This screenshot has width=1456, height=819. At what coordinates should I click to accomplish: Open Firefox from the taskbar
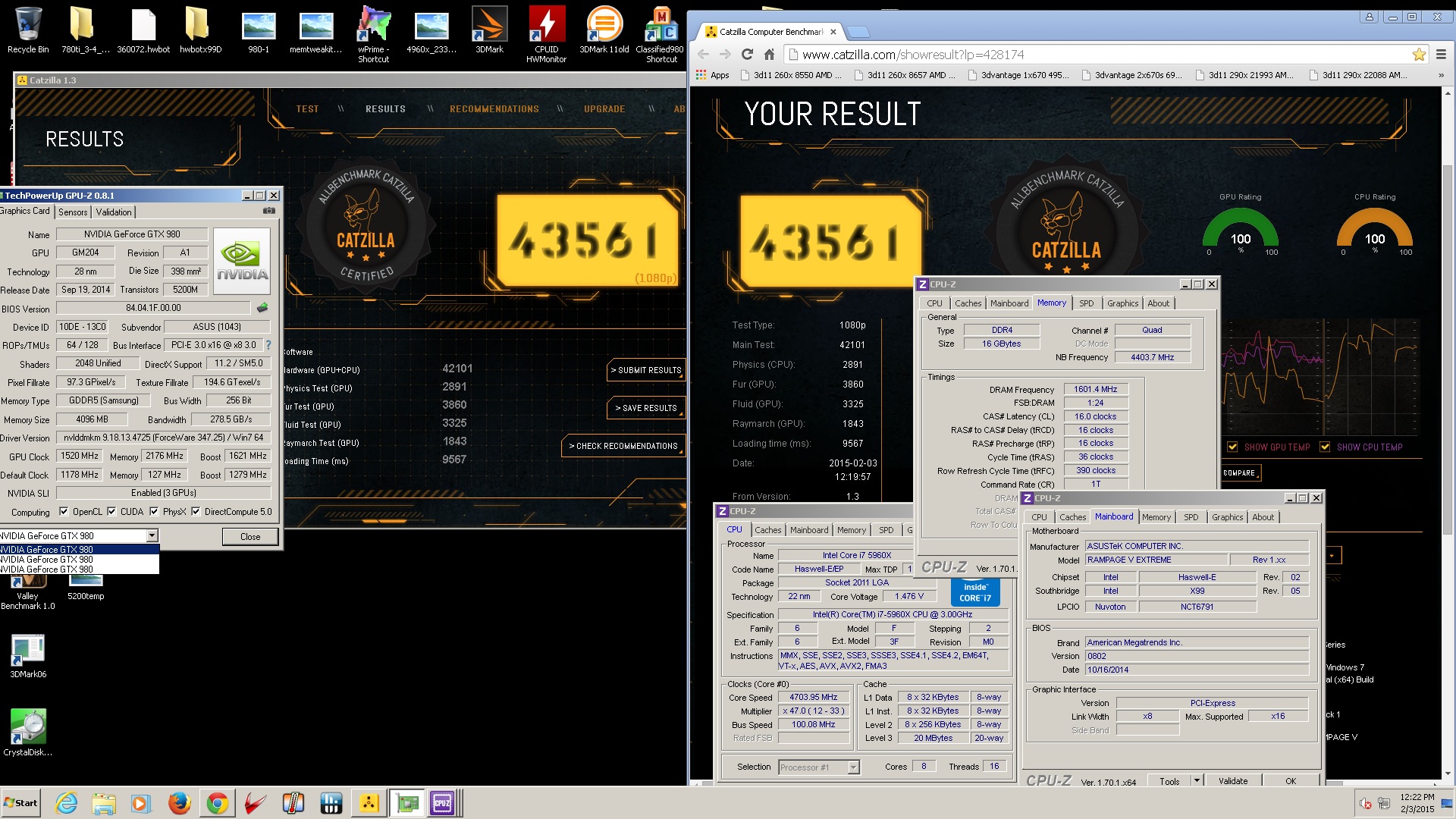click(180, 803)
